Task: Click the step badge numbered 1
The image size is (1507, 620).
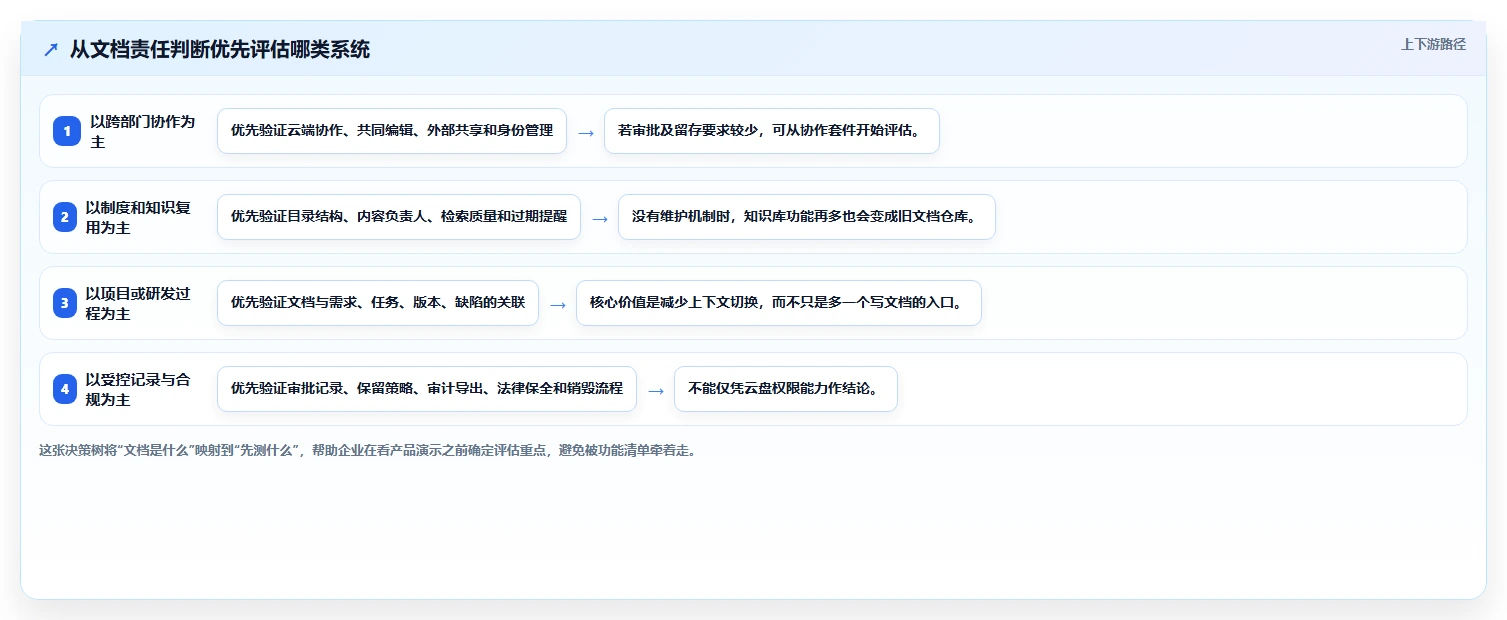Action: tap(67, 131)
